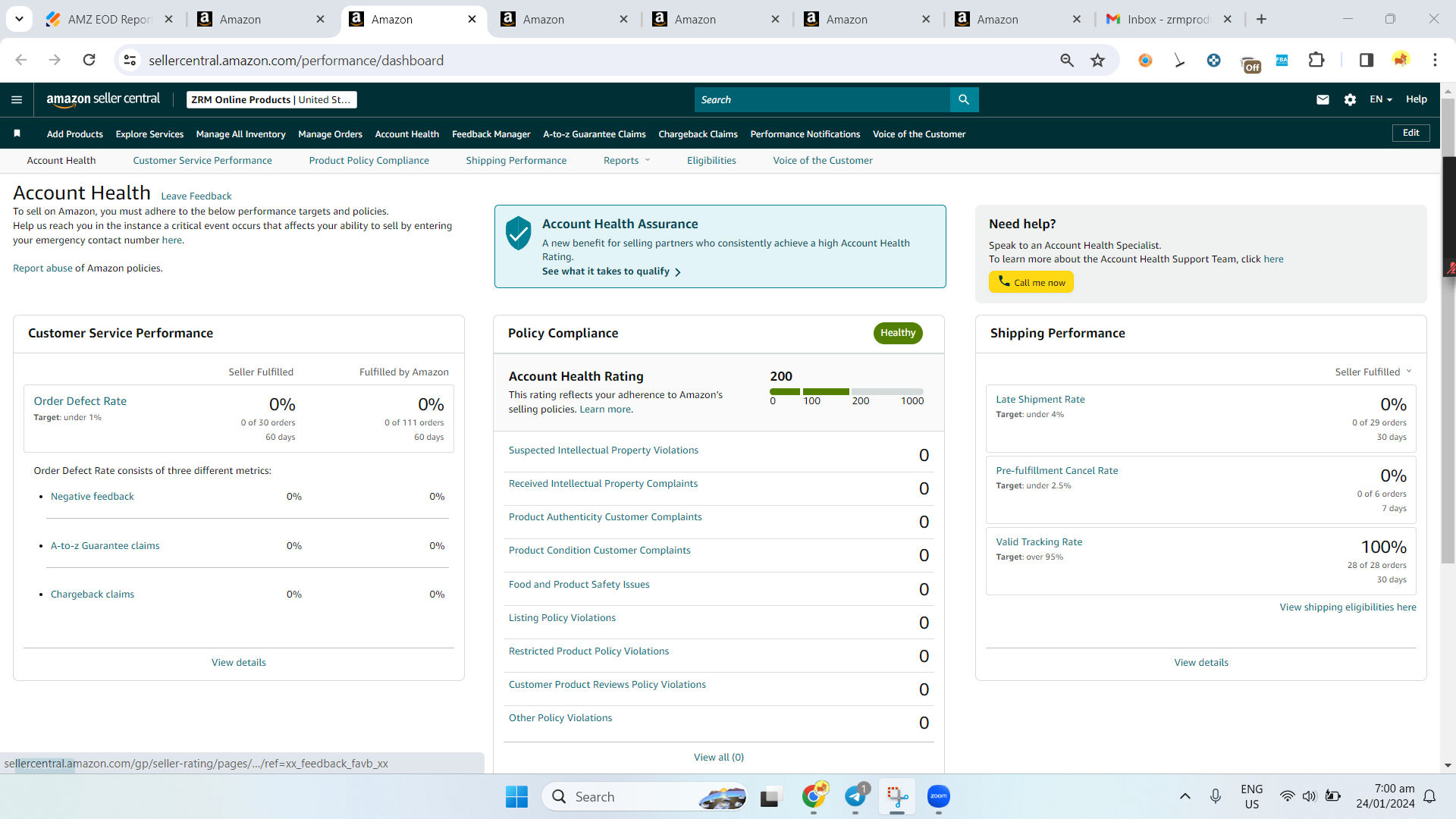Viewport: 1456px width, 819px height.
Task: Expand the Reports dropdown menu
Action: (x=626, y=160)
